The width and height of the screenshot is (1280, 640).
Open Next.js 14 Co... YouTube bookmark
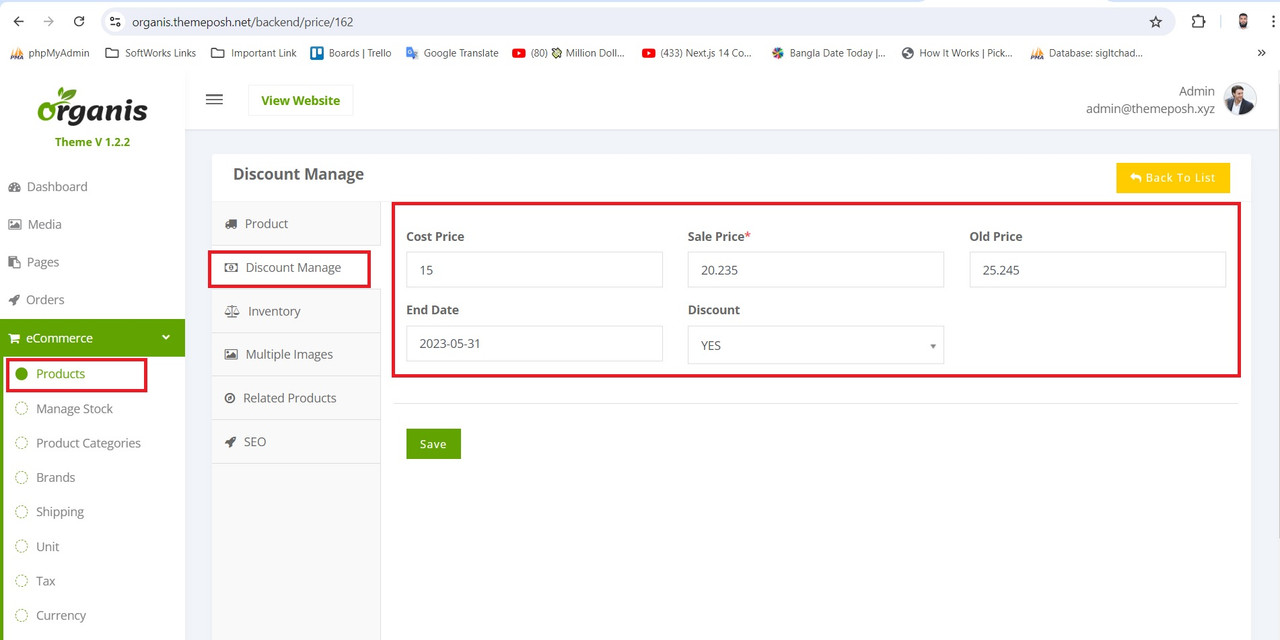(697, 53)
